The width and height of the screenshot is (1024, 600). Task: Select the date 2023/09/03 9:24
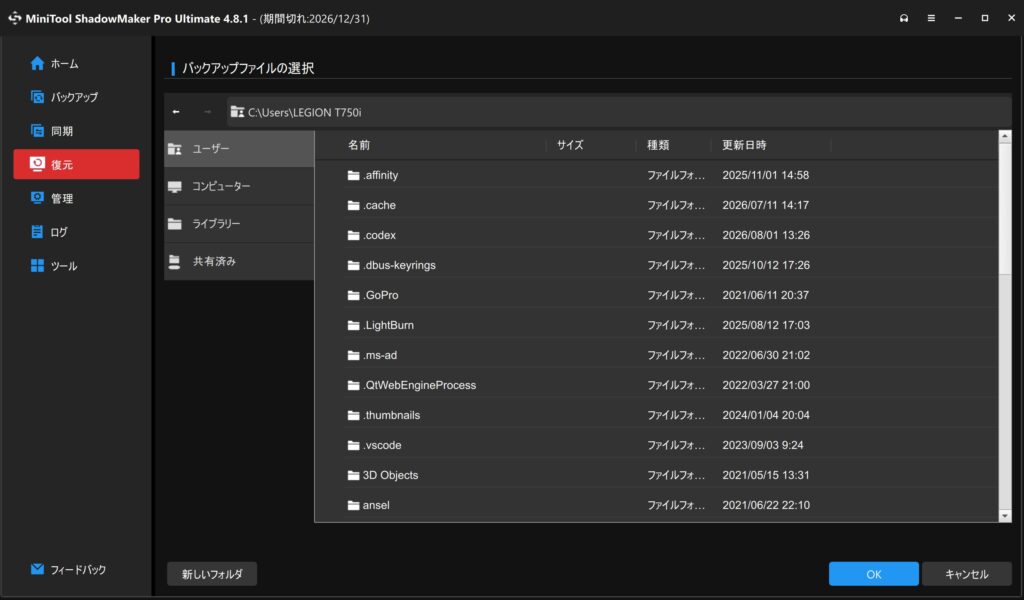[763, 445]
